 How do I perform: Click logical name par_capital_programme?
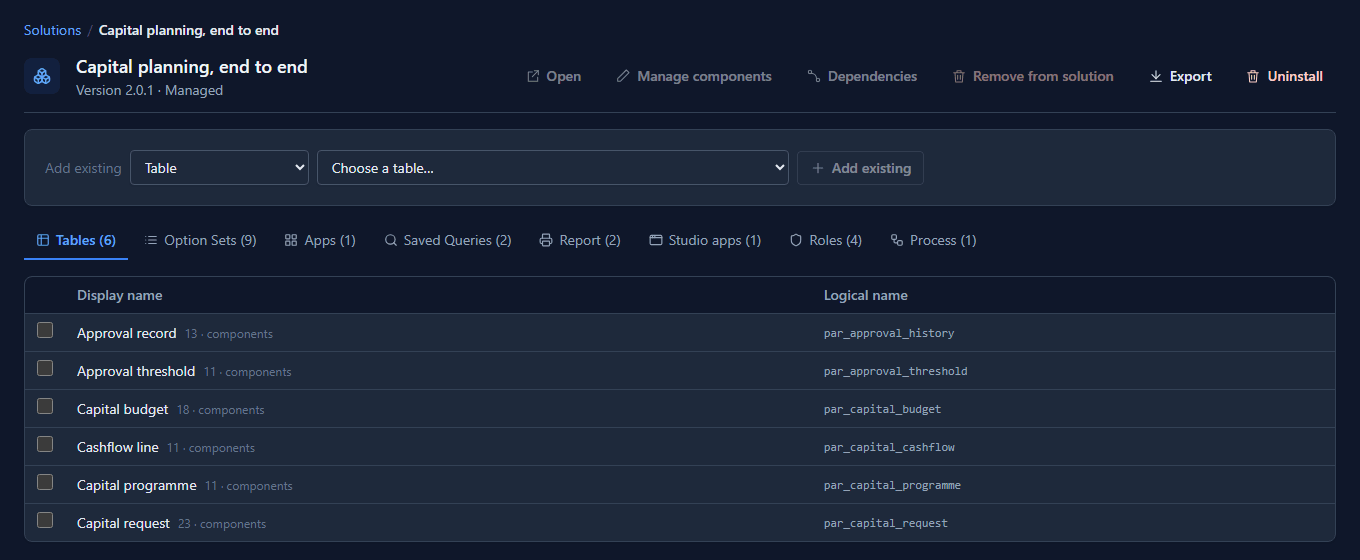892,485
